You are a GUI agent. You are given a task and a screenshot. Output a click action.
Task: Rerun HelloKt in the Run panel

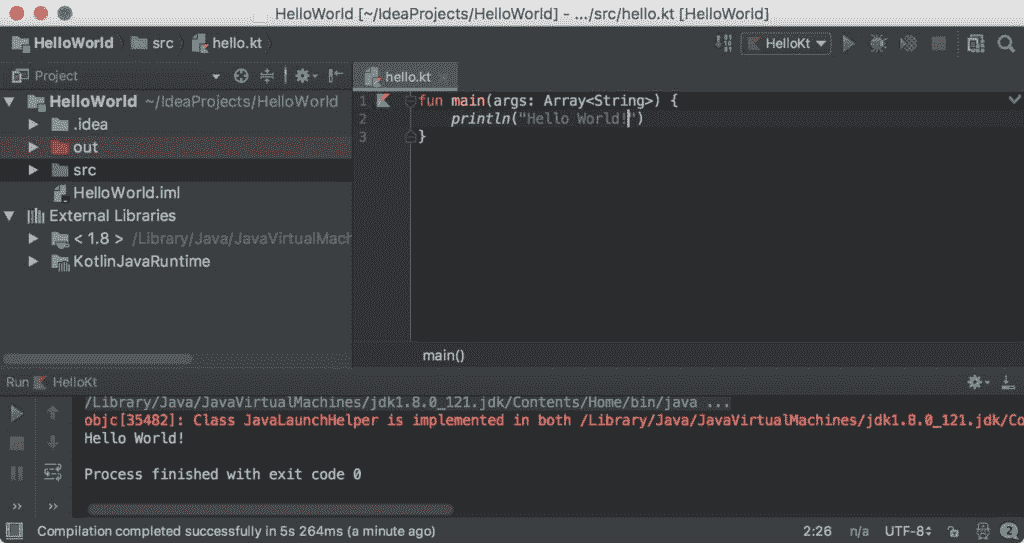[16, 413]
